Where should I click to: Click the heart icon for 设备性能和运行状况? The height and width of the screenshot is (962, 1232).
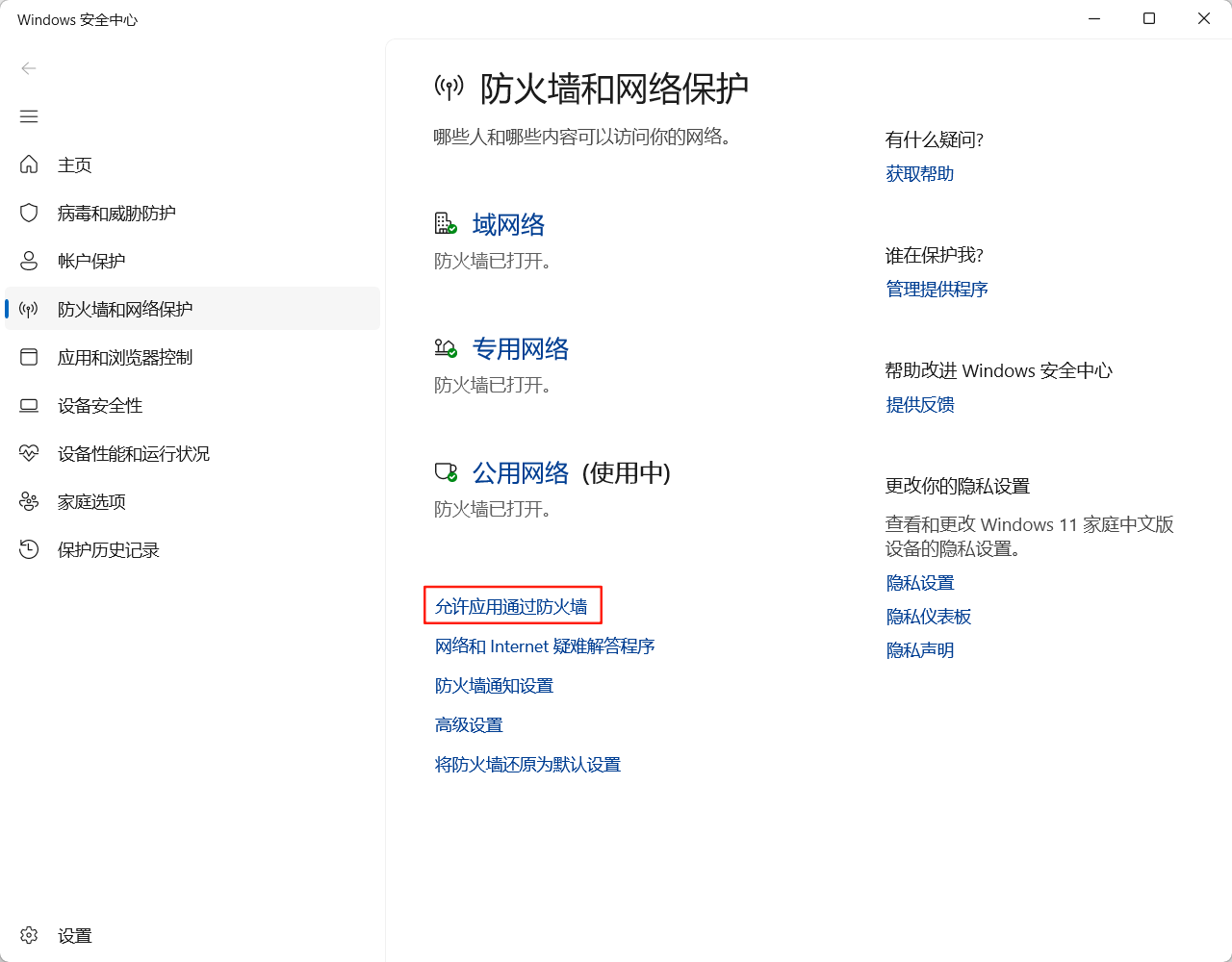(x=29, y=453)
